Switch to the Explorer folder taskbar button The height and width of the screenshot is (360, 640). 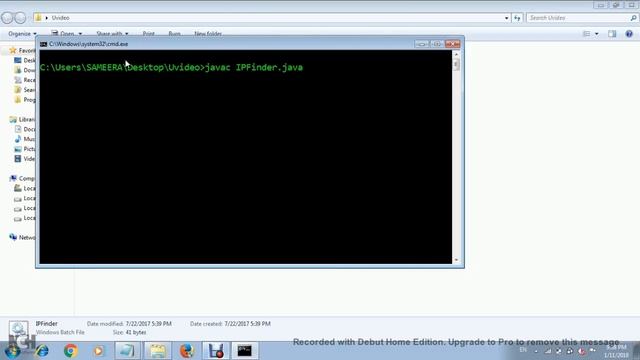coord(158,351)
